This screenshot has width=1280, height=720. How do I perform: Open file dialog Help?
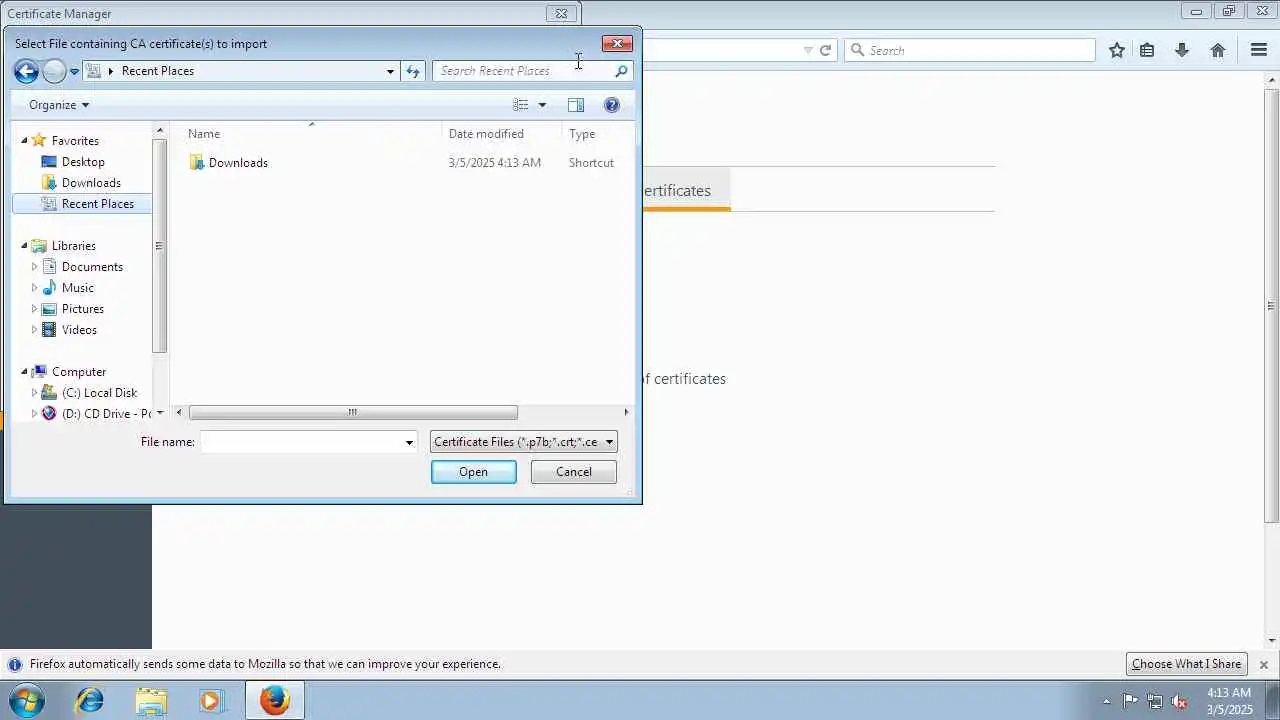pyautogui.click(x=612, y=105)
